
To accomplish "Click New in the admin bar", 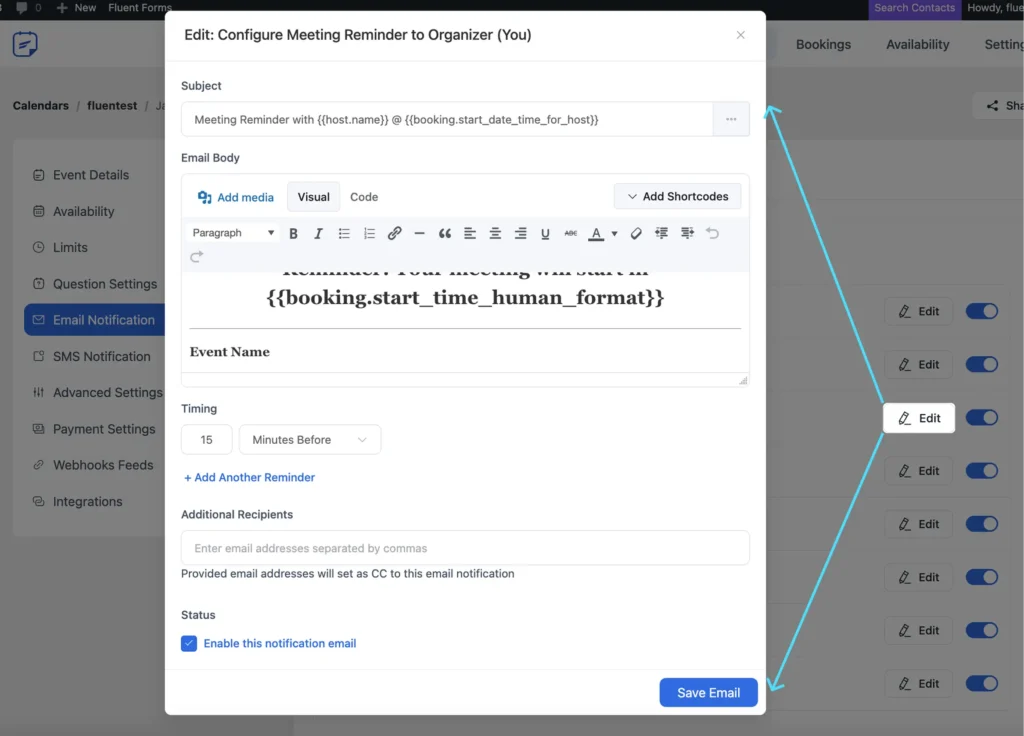I will 76,8.
